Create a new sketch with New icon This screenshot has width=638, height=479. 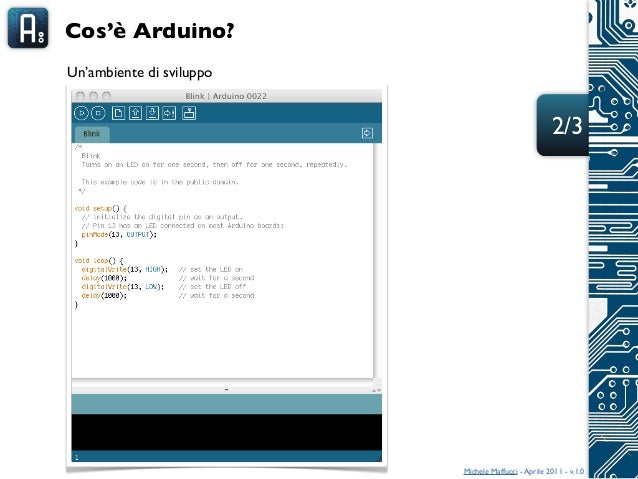[118, 113]
